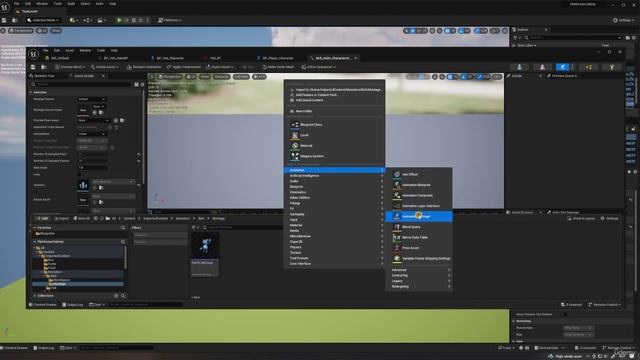This screenshot has width=640, height=360.
Task: Click the Material asset icon in context menu
Action: [295, 146]
